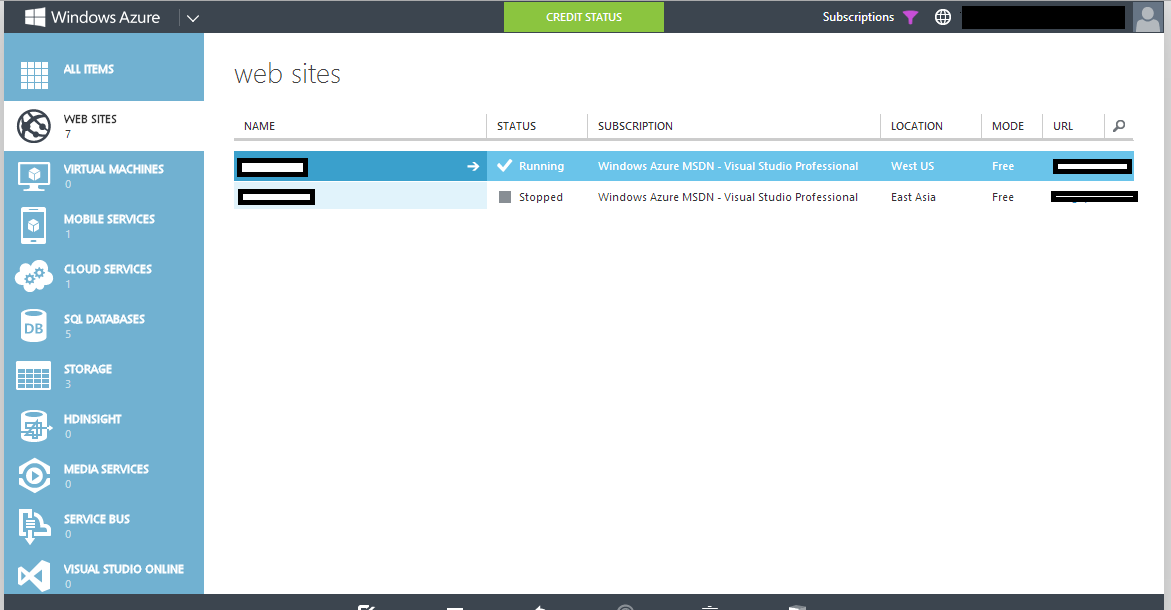Select the Virtual Machines sidebar icon
Screen dimensions: 1171x610
pos(35,176)
